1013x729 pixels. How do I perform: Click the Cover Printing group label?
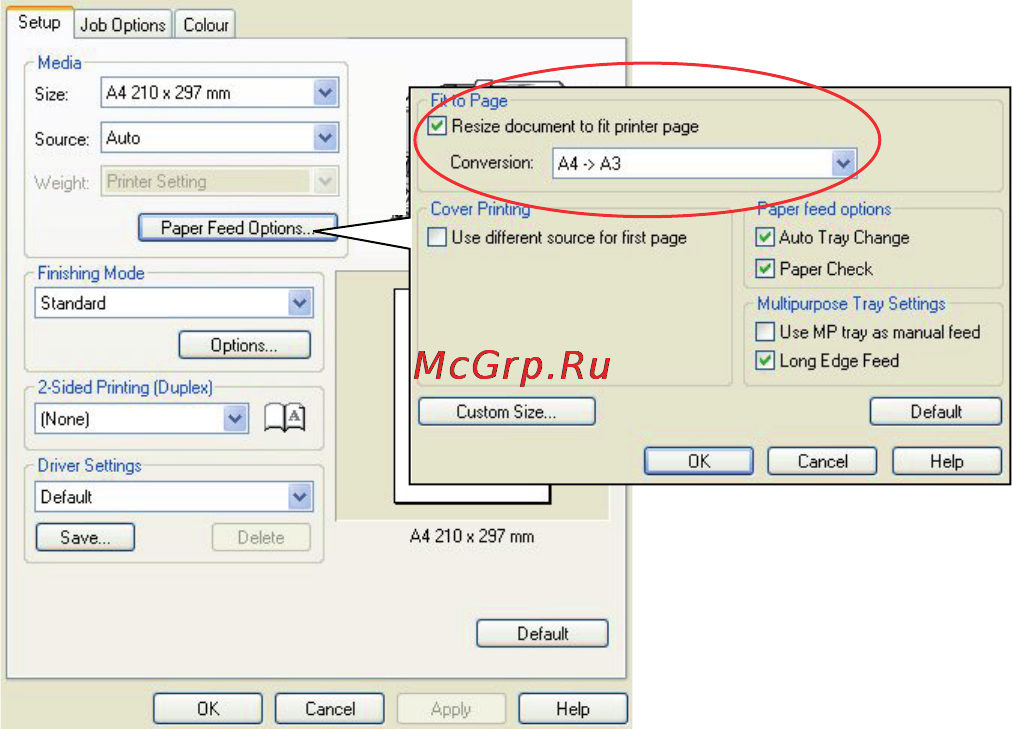click(480, 209)
